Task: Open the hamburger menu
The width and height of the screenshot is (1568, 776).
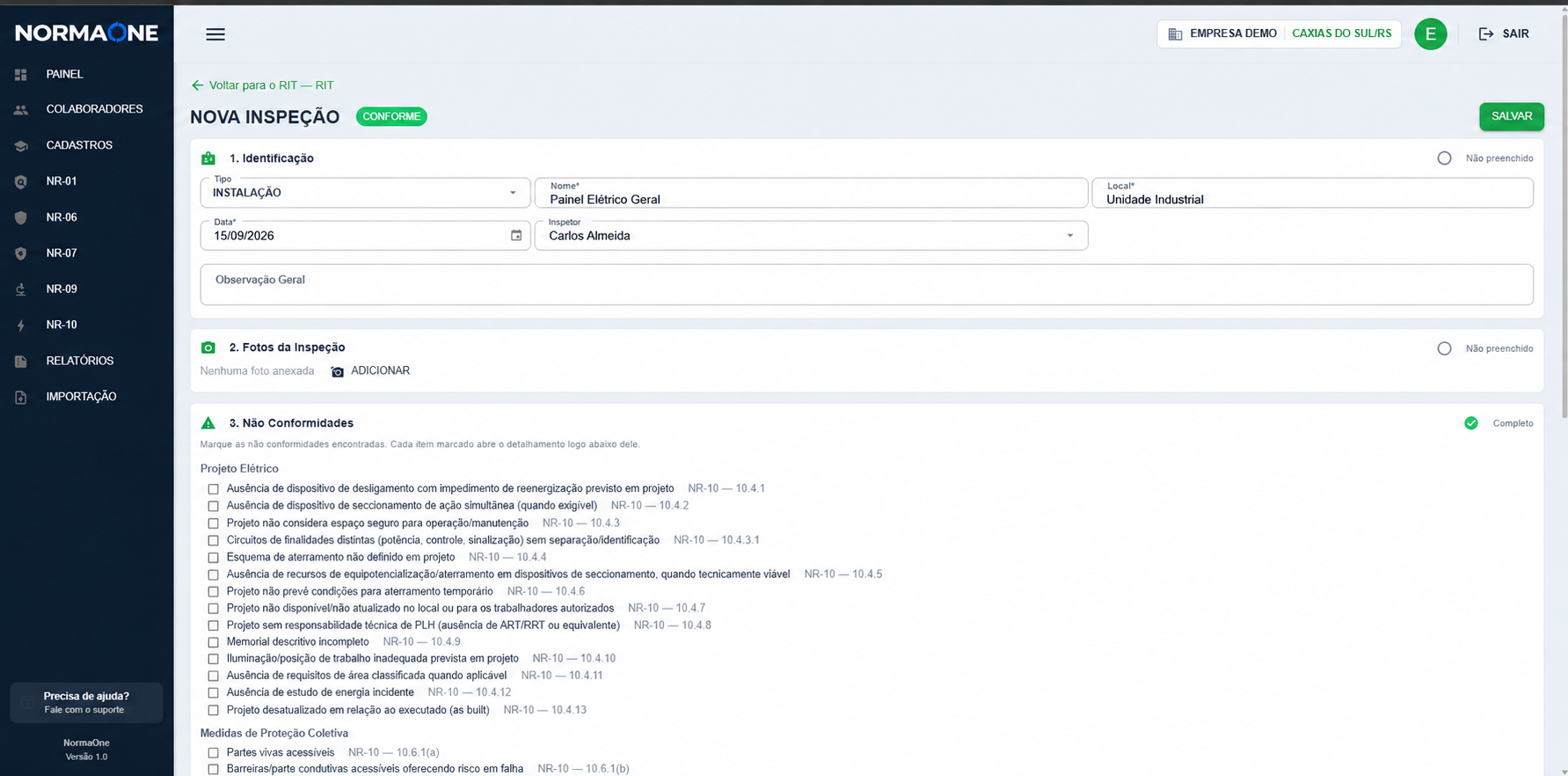Action: [215, 34]
